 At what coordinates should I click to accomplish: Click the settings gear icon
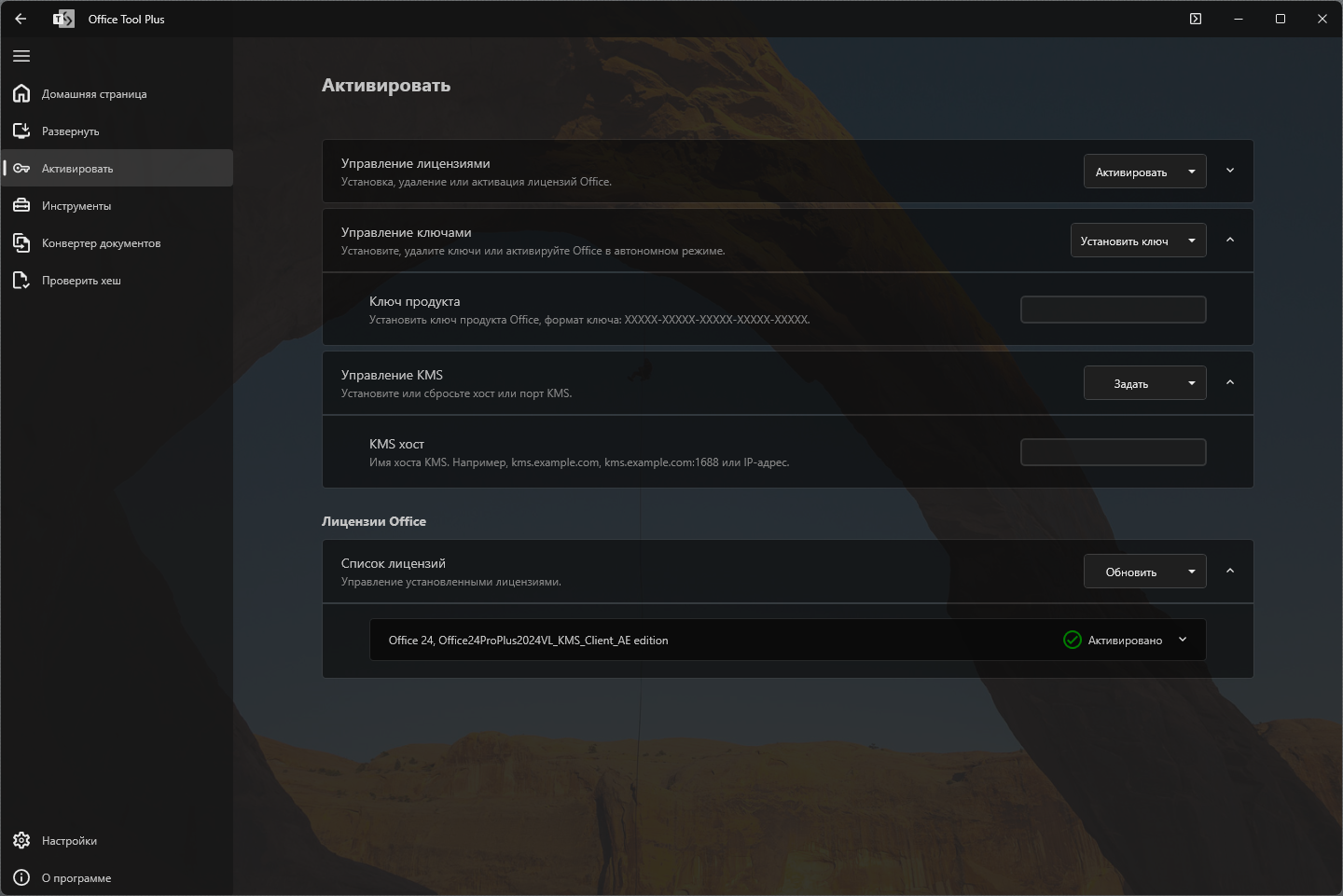[x=21, y=840]
